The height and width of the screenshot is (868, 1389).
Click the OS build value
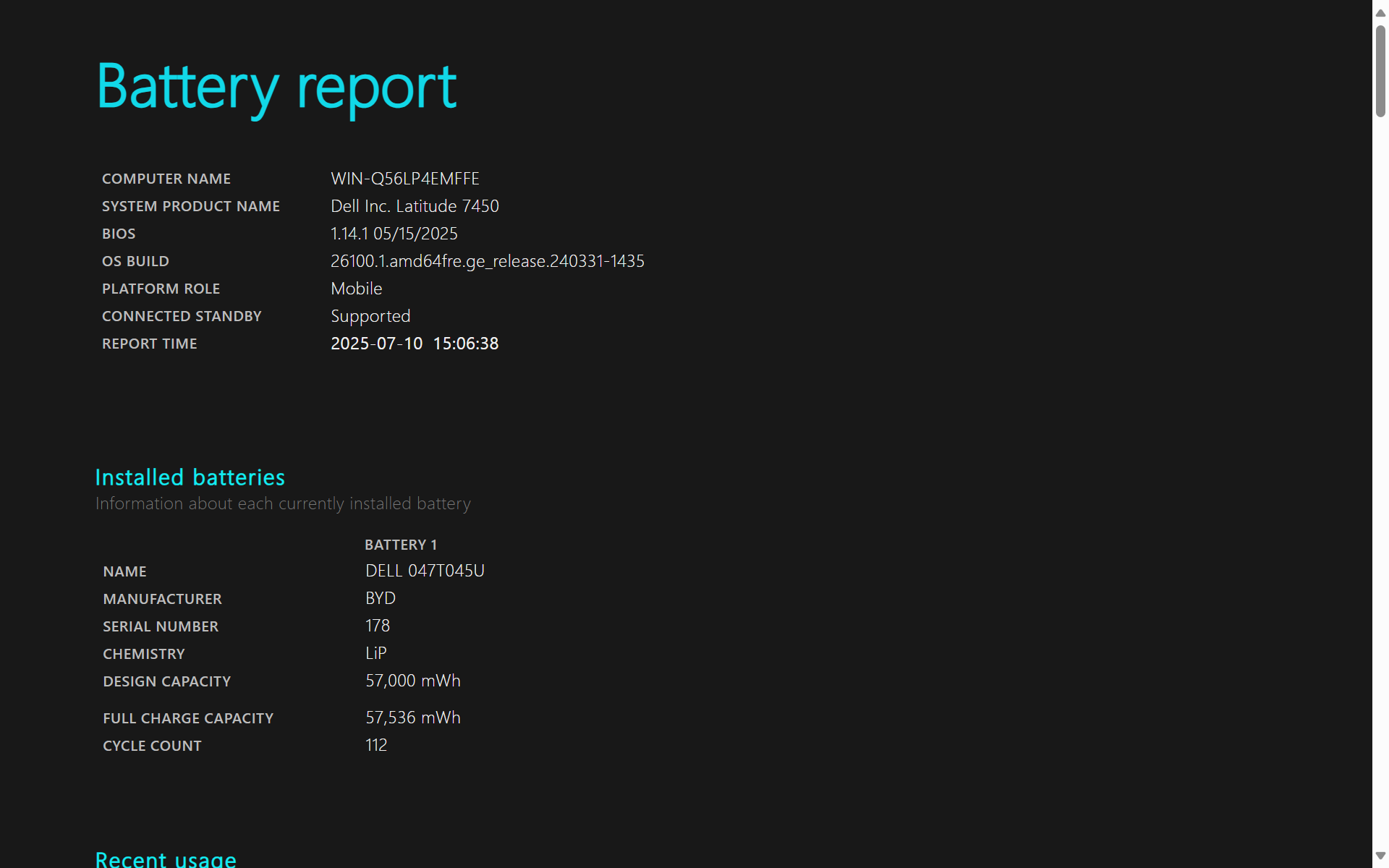(x=487, y=261)
